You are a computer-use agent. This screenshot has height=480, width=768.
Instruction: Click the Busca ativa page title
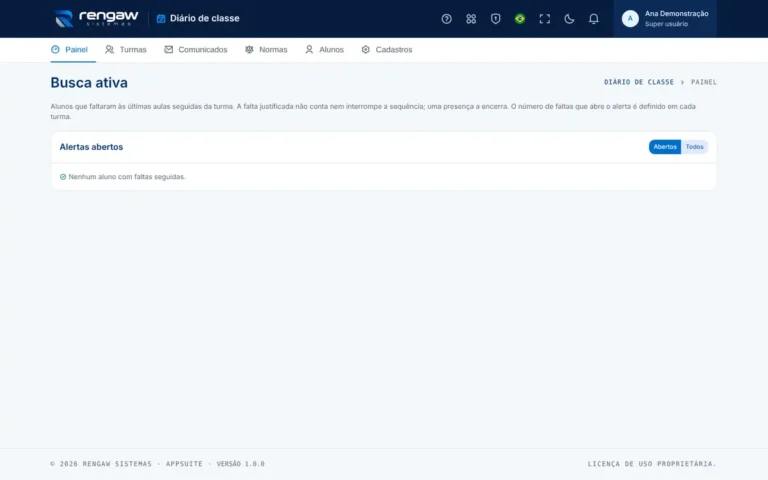tap(89, 82)
